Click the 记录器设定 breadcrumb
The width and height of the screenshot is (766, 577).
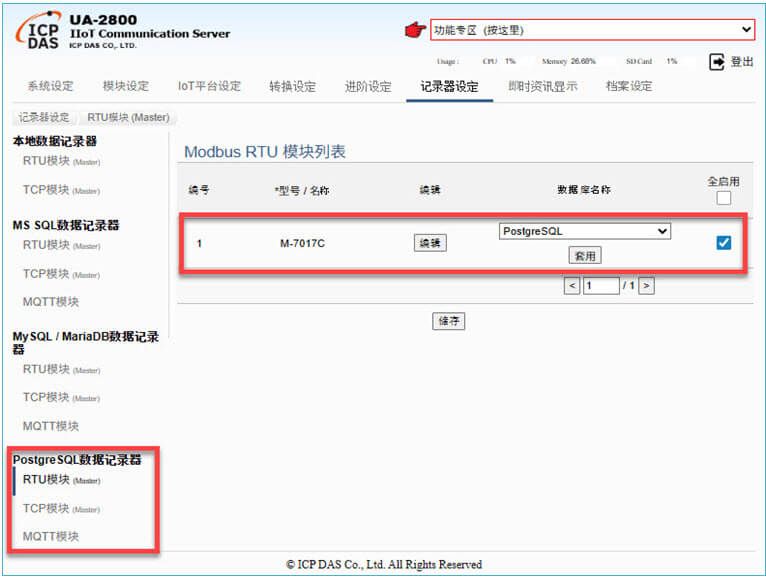[x=44, y=118]
